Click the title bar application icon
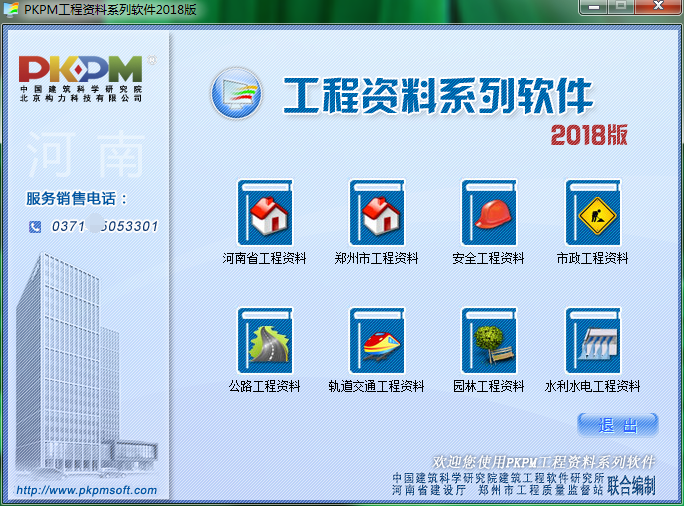This screenshot has width=684, height=506. point(10,9)
